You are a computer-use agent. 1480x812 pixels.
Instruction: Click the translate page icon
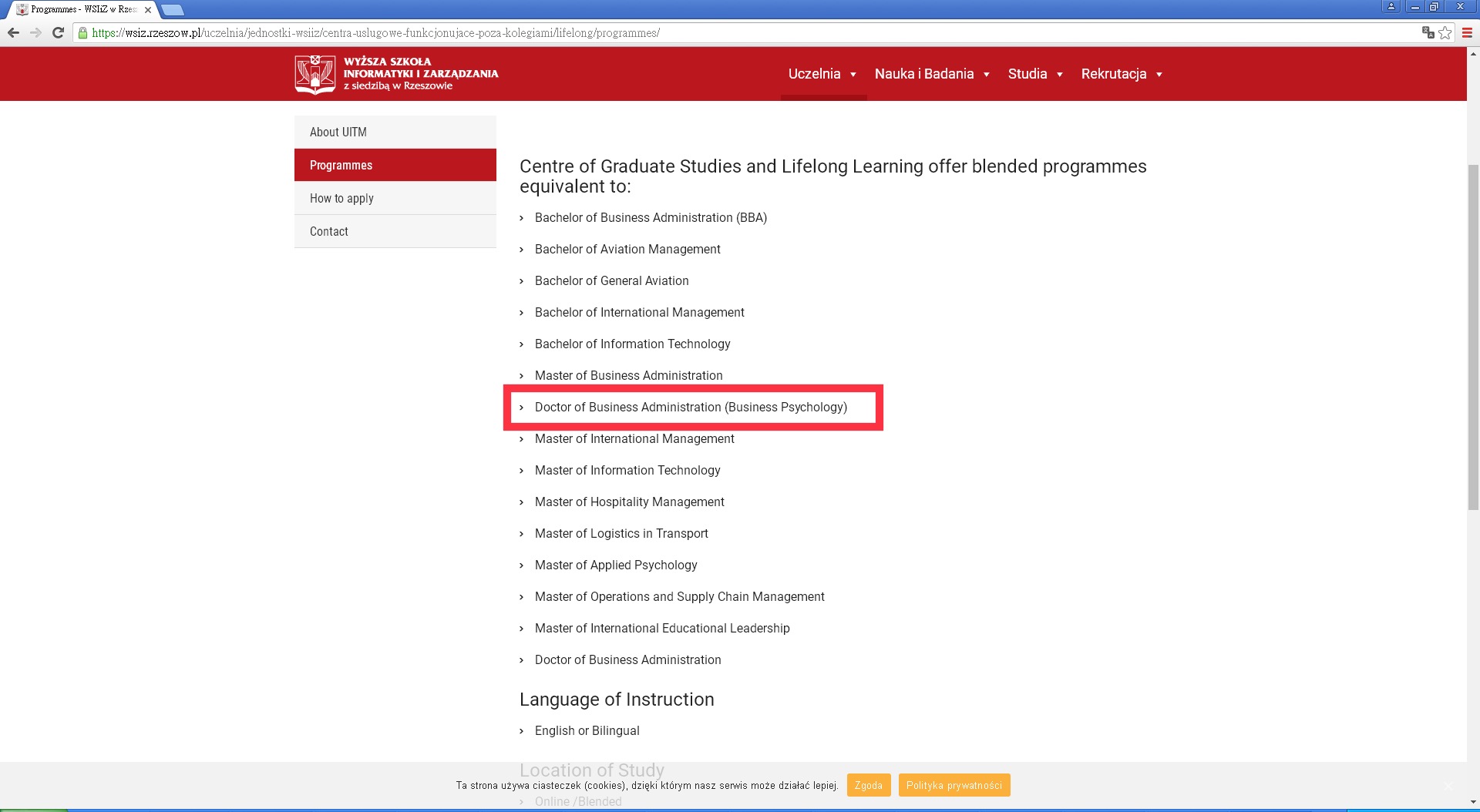click(x=1428, y=32)
